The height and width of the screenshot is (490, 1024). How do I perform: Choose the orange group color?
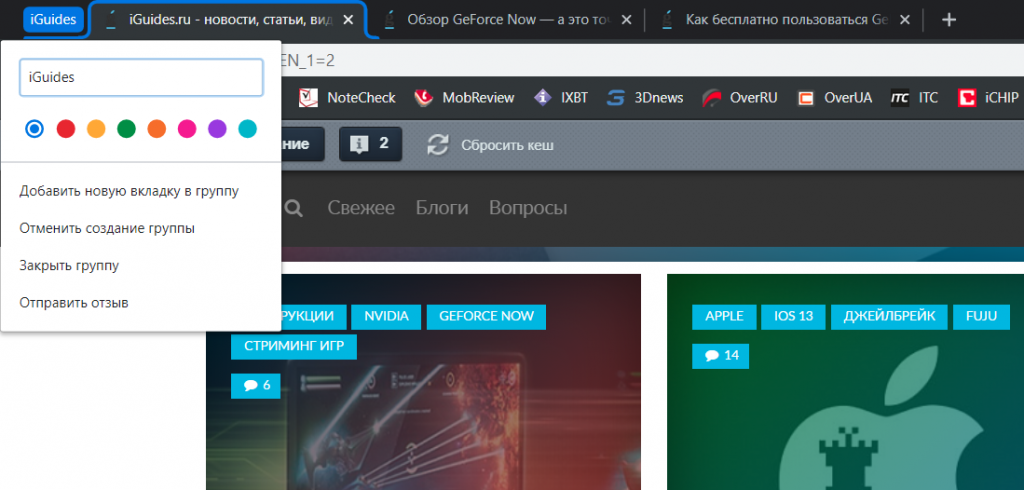(x=157, y=129)
